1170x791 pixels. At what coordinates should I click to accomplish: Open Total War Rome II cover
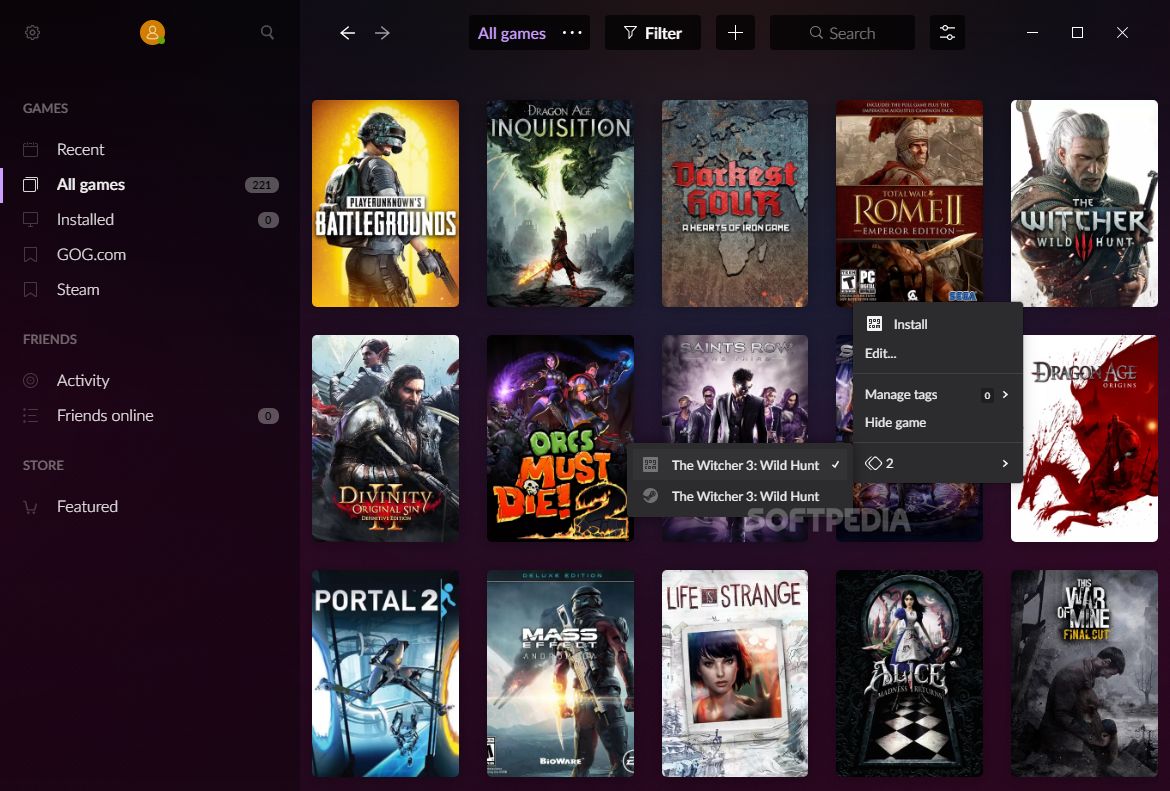click(910, 201)
